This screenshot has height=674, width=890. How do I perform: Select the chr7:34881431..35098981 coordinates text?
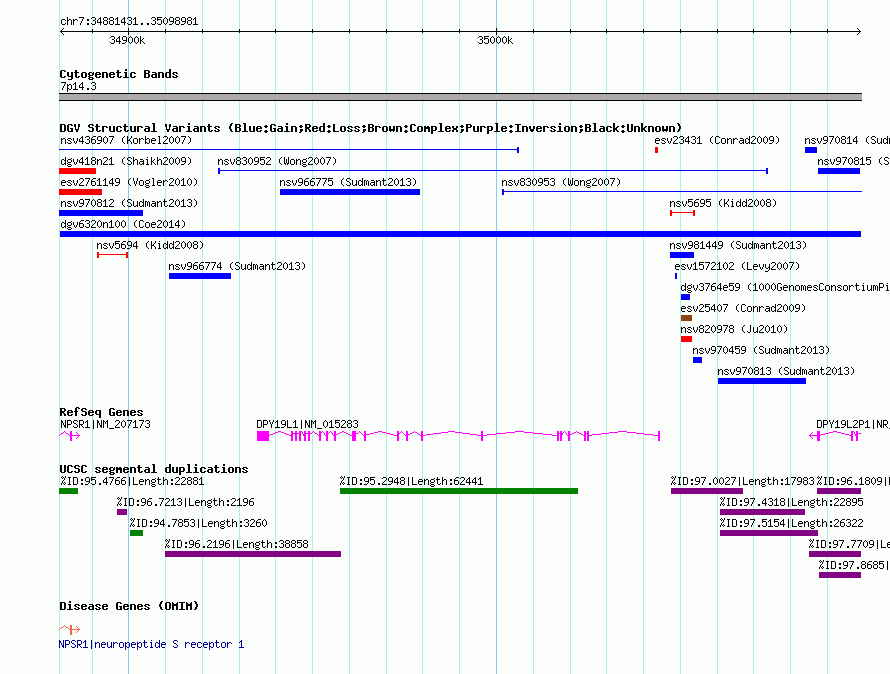point(129,22)
